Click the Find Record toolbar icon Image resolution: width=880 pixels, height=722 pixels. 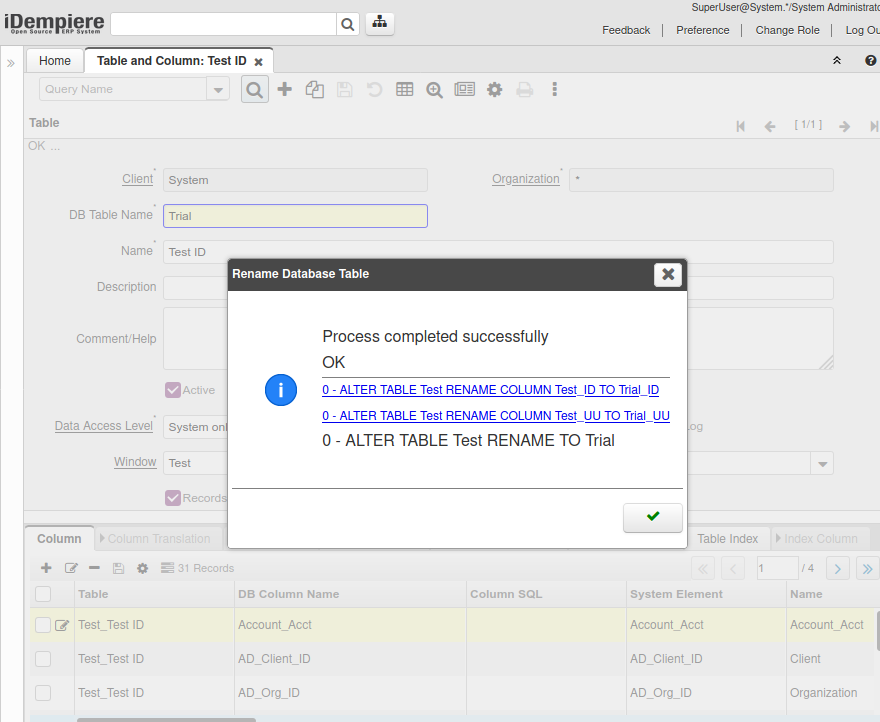[255, 89]
